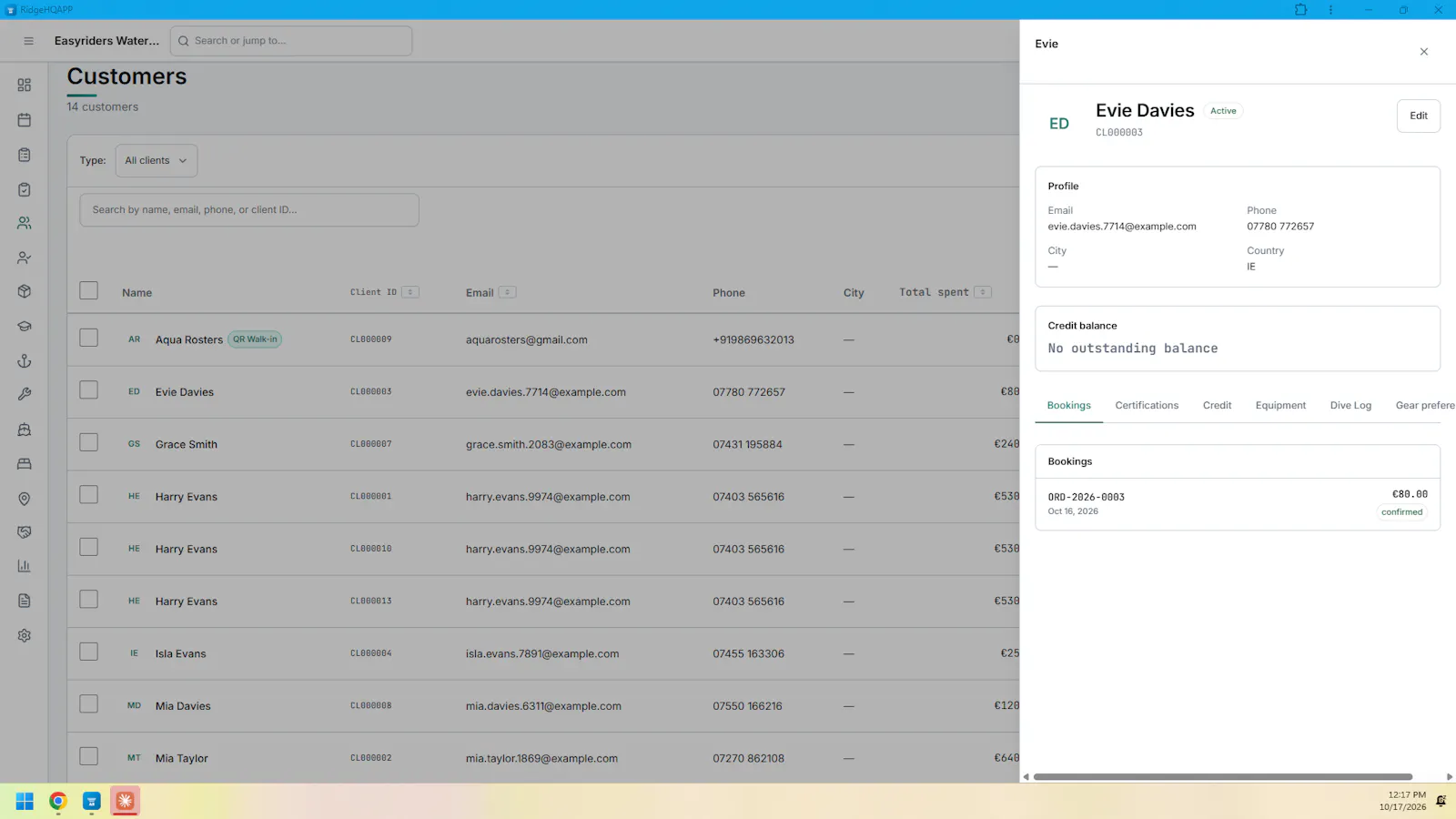Open settings gear icon in sidebar
This screenshot has height=819, width=1456.
(x=25, y=636)
